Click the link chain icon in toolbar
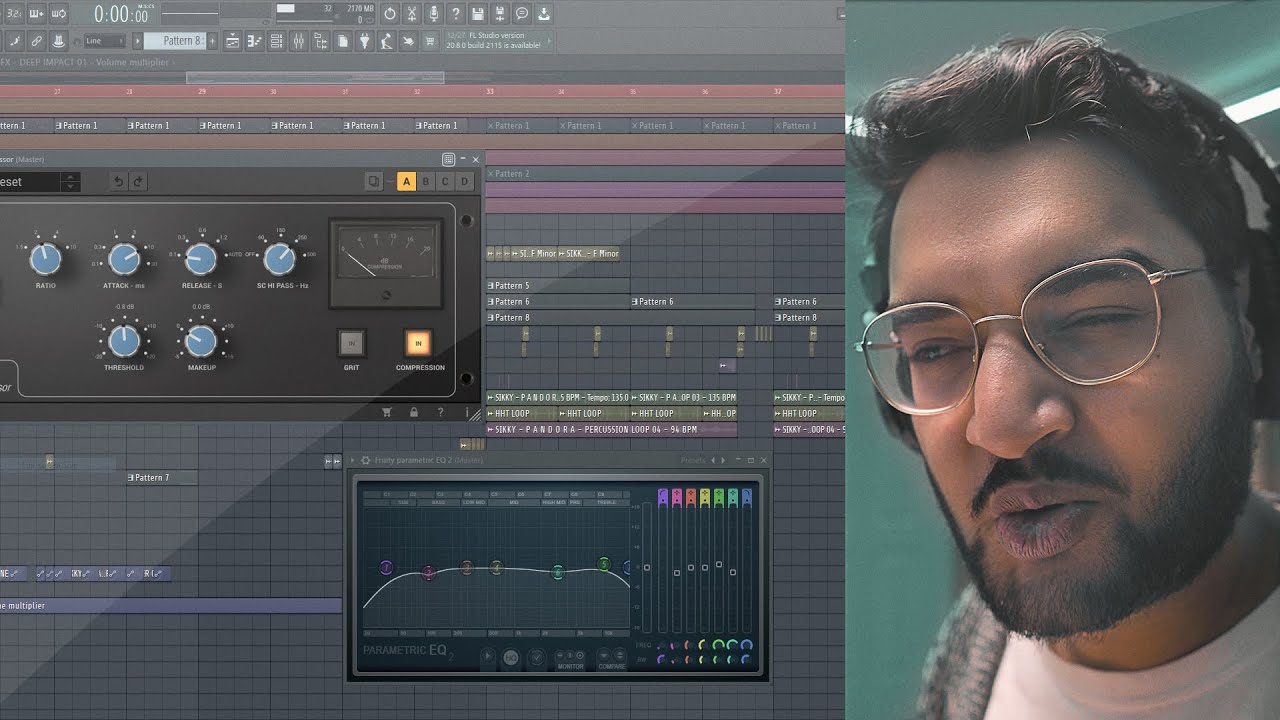The image size is (1280, 720). point(37,41)
